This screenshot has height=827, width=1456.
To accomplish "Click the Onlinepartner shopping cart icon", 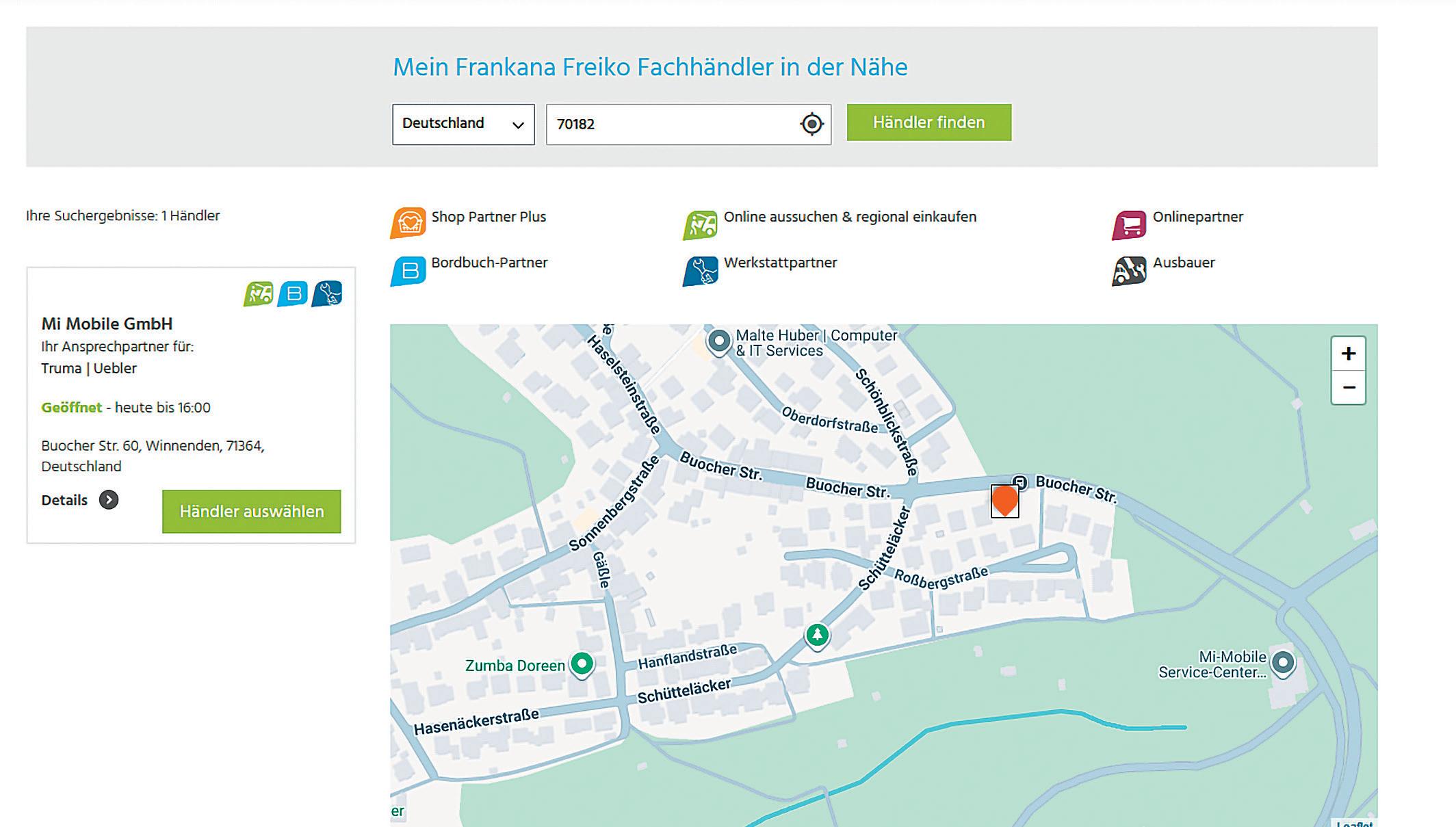I will (x=1129, y=224).
